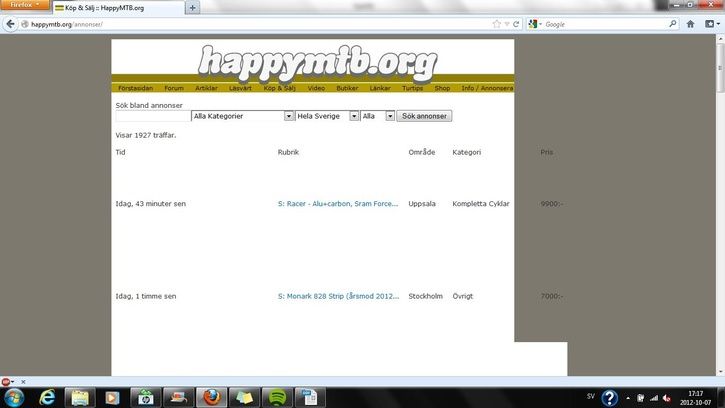The width and height of the screenshot is (725, 408).
Task: Open Windows Media Player from the taskbar
Action: [111, 397]
